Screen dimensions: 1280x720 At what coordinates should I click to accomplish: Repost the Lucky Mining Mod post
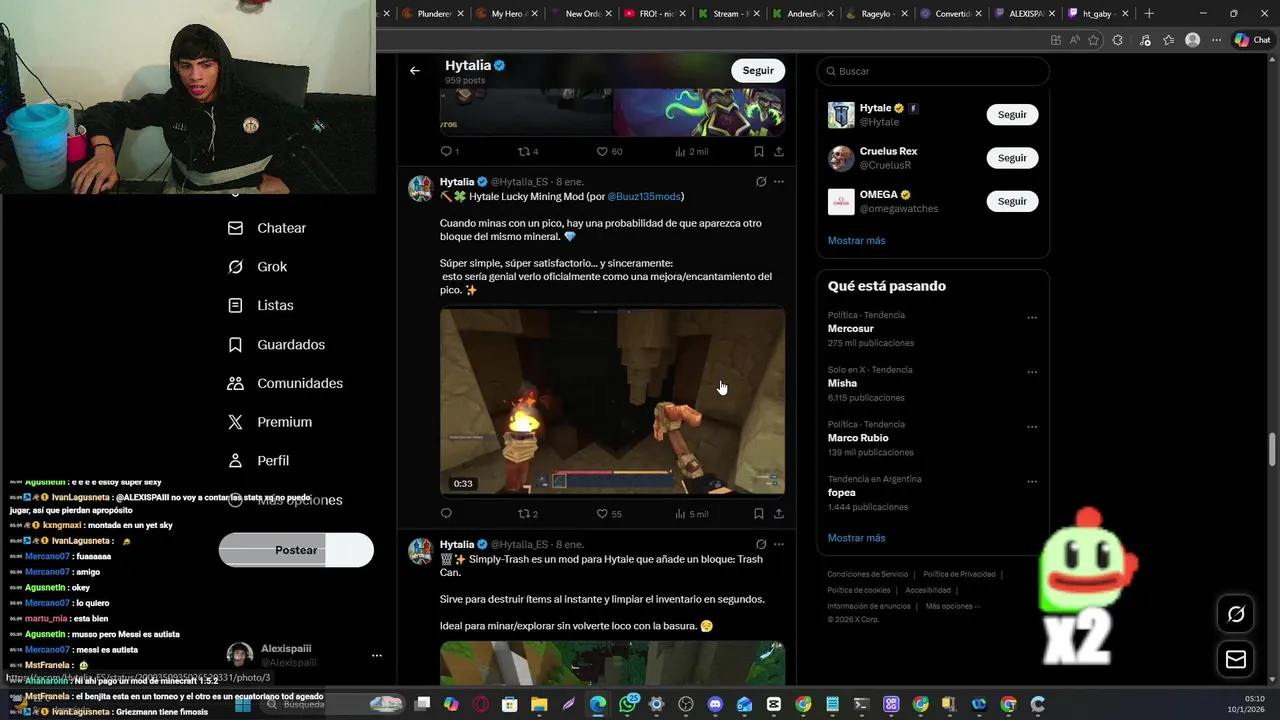click(x=527, y=514)
